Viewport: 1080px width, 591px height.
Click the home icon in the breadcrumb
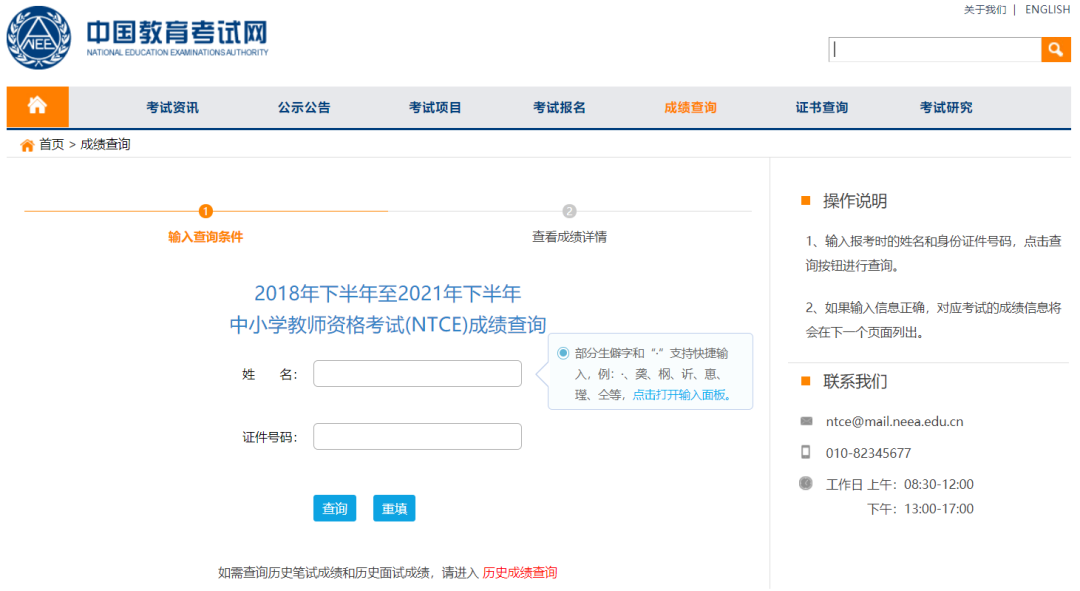[27, 144]
